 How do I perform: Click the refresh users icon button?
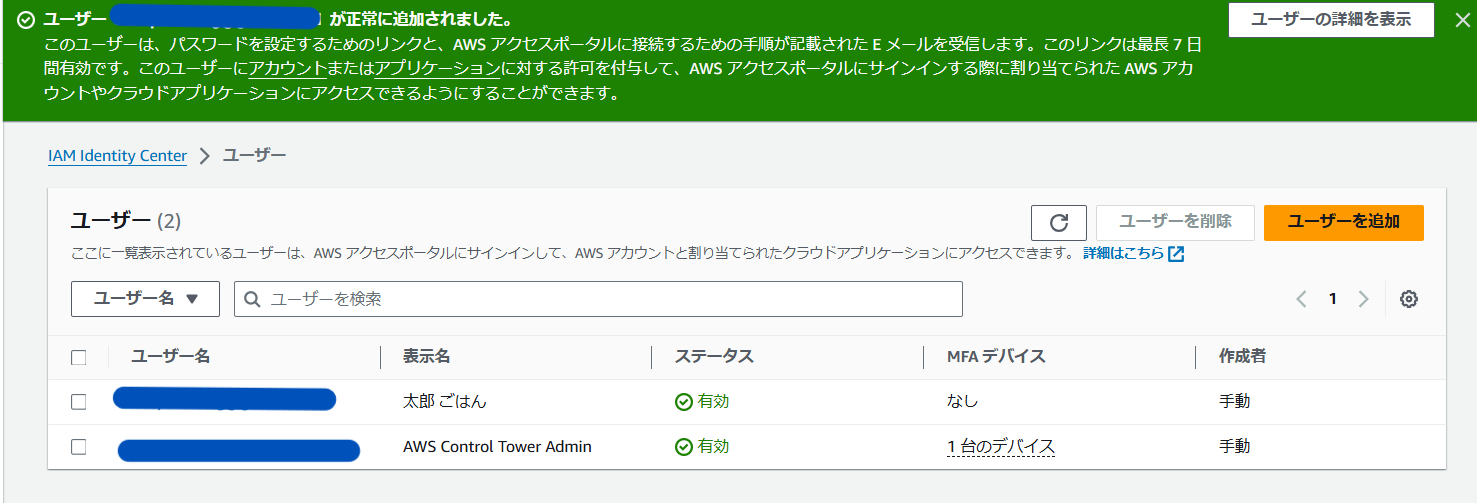click(1058, 222)
